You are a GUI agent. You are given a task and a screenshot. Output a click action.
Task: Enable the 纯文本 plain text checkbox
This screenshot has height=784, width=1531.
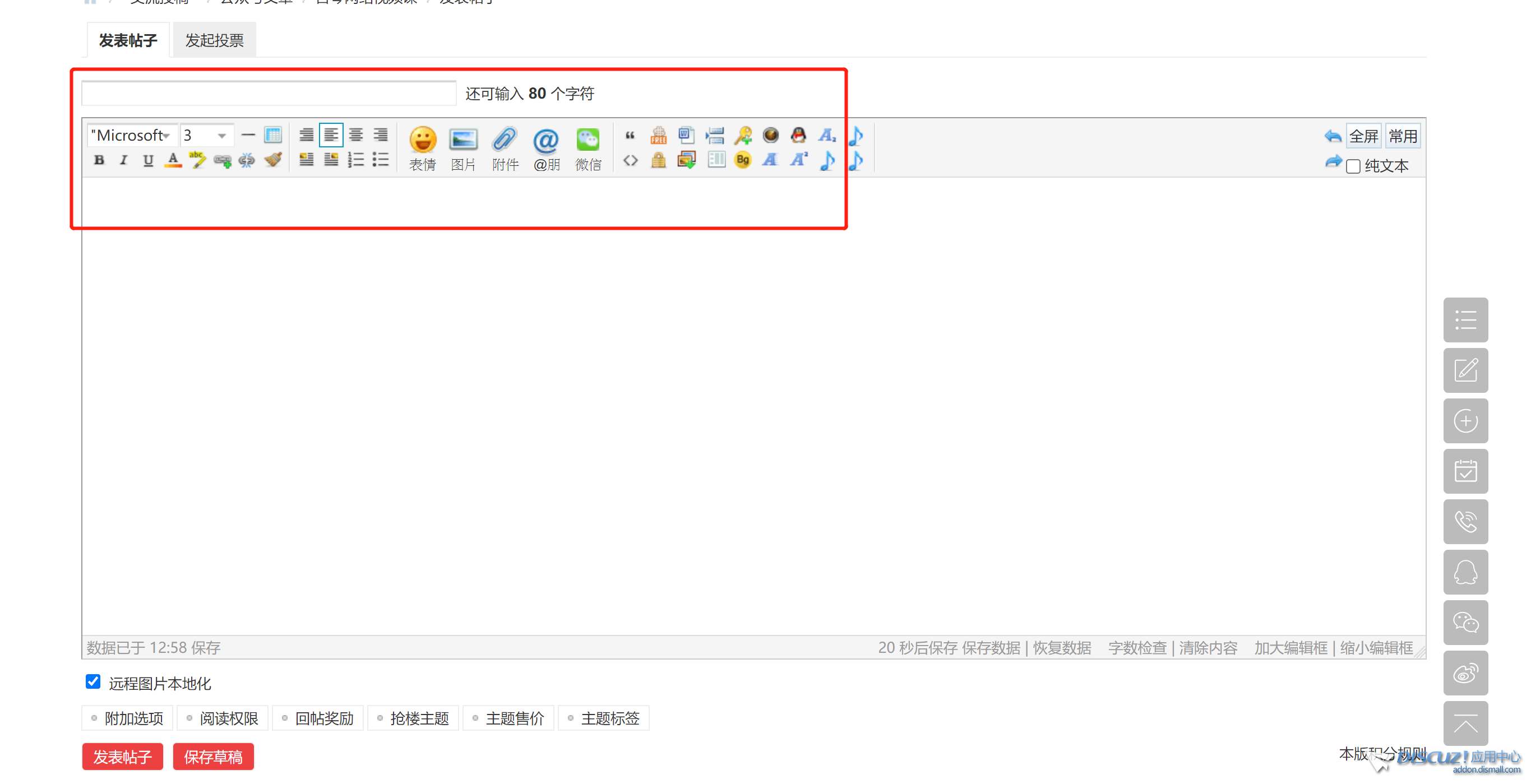(1353, 166)
